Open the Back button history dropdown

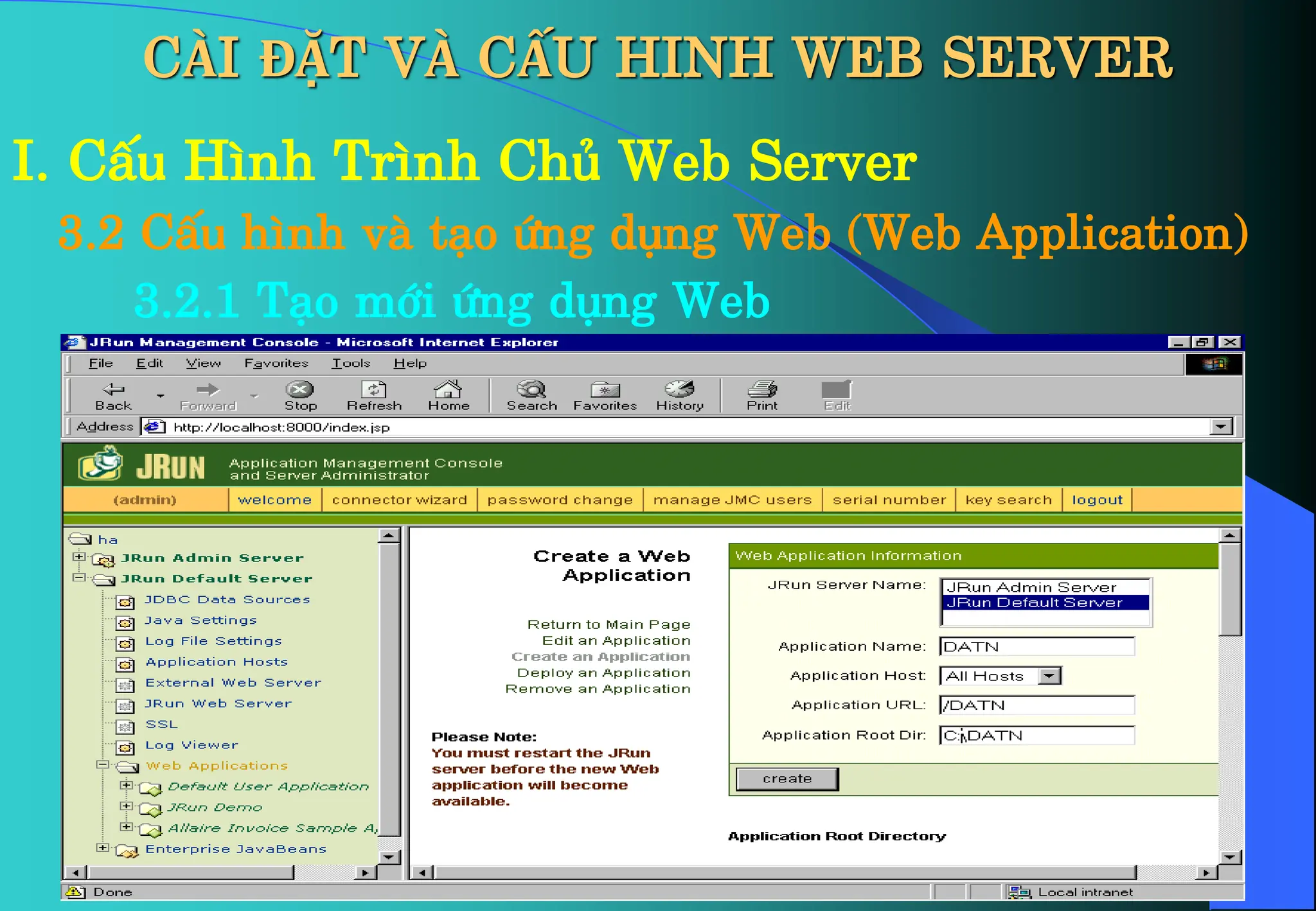point(160,395)
